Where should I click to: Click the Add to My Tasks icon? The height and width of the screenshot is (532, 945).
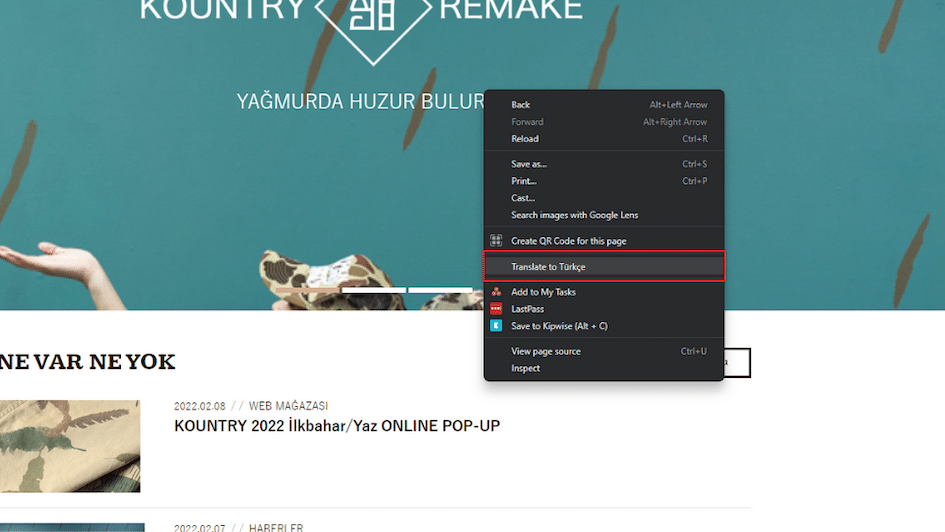pos(496,292)
